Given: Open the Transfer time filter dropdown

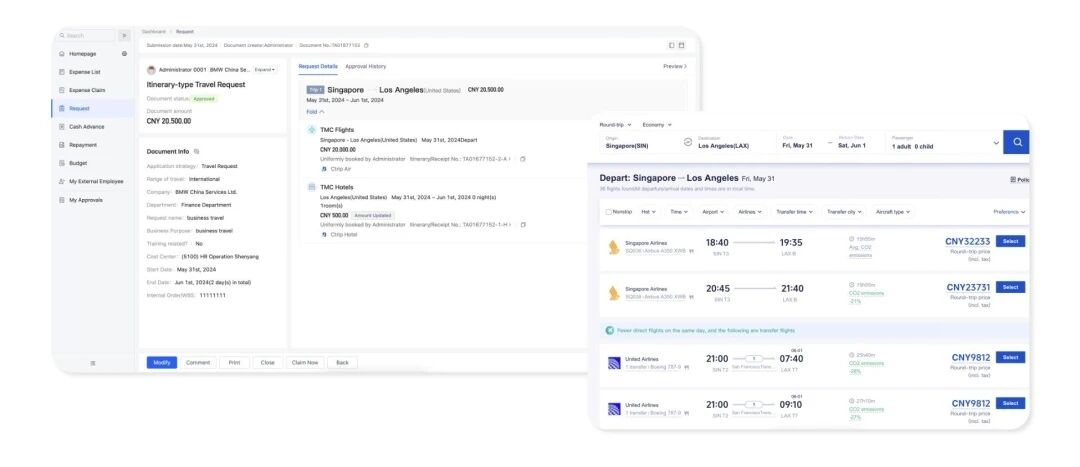Looking at the screenshot, I should coord(795,212).
